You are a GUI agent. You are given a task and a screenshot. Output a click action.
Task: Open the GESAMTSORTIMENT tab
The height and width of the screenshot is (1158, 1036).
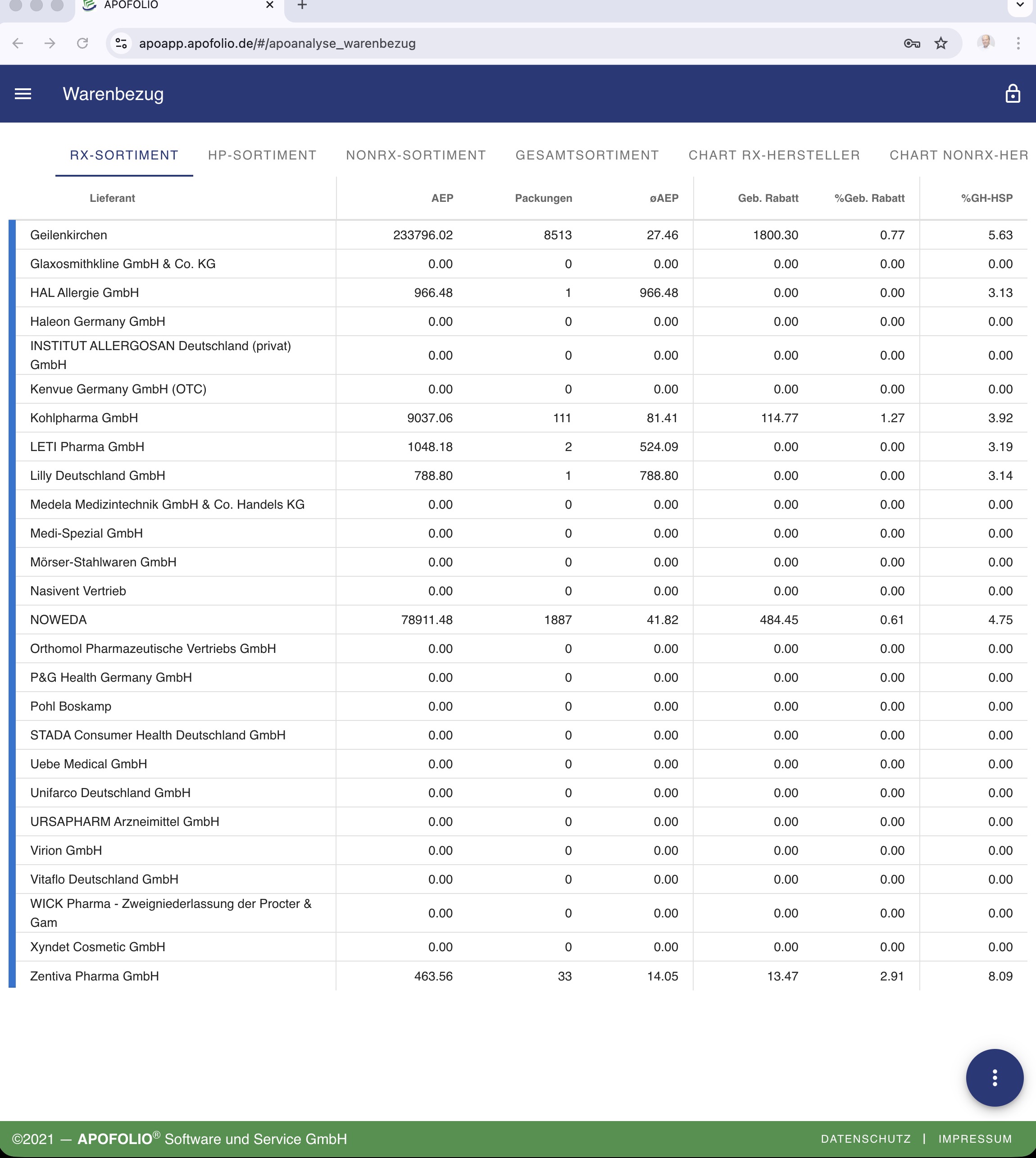[587, 155]
